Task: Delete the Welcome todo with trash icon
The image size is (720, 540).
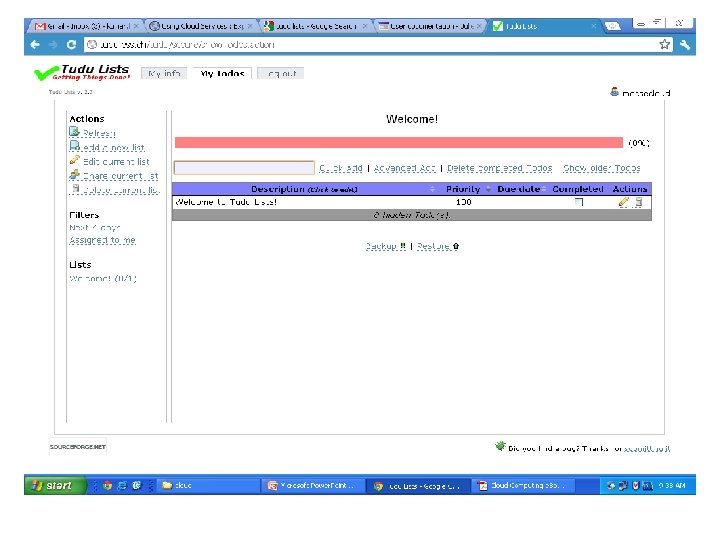Action: [x=638, y=202]
